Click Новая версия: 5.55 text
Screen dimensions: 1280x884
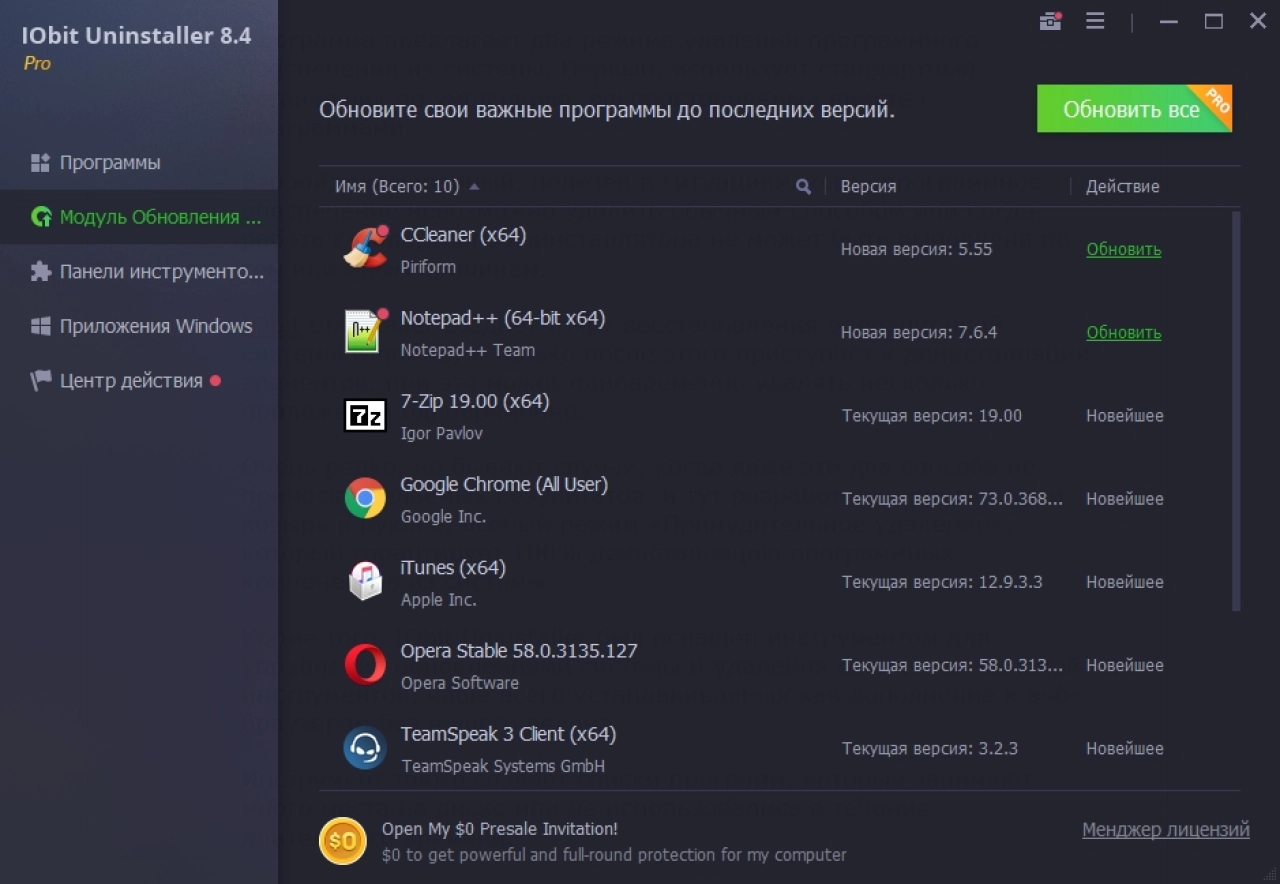pyautogui.click(x=916, y=249)
